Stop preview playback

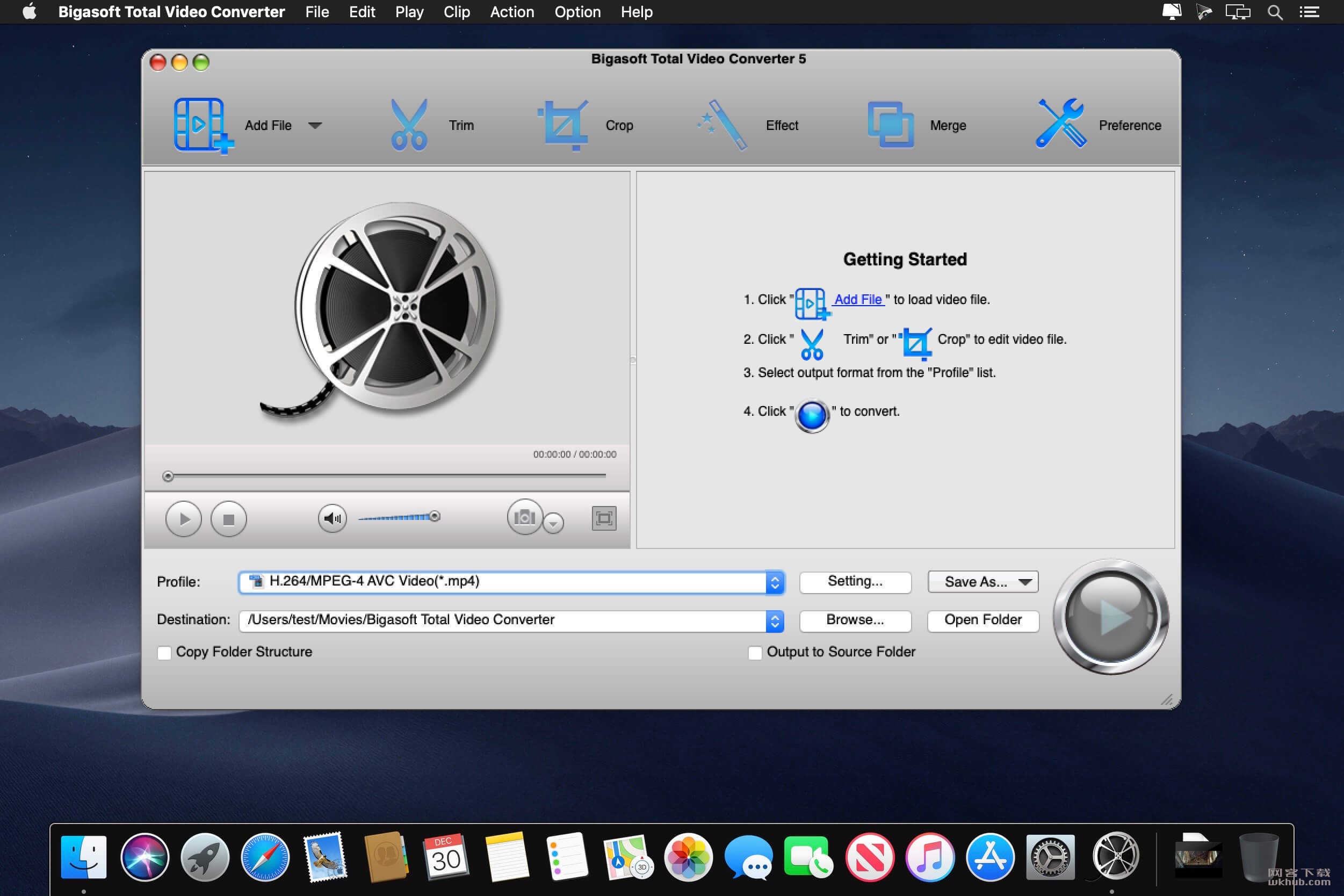click(229, 519)
